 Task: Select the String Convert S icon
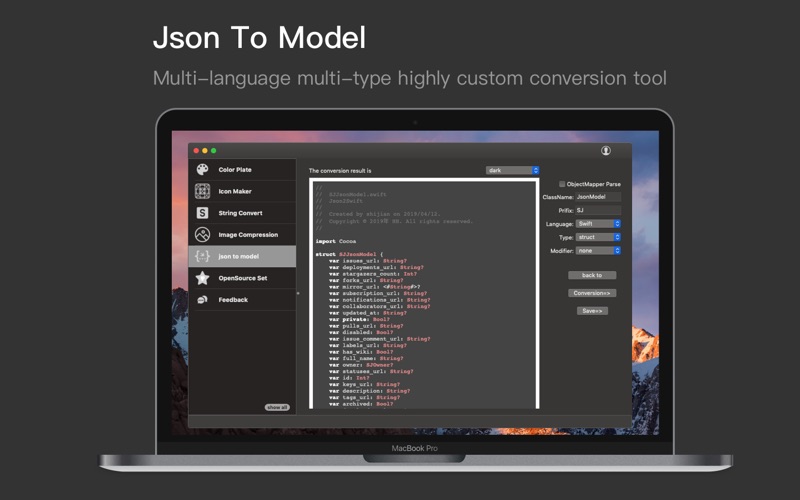coord(203,213)
